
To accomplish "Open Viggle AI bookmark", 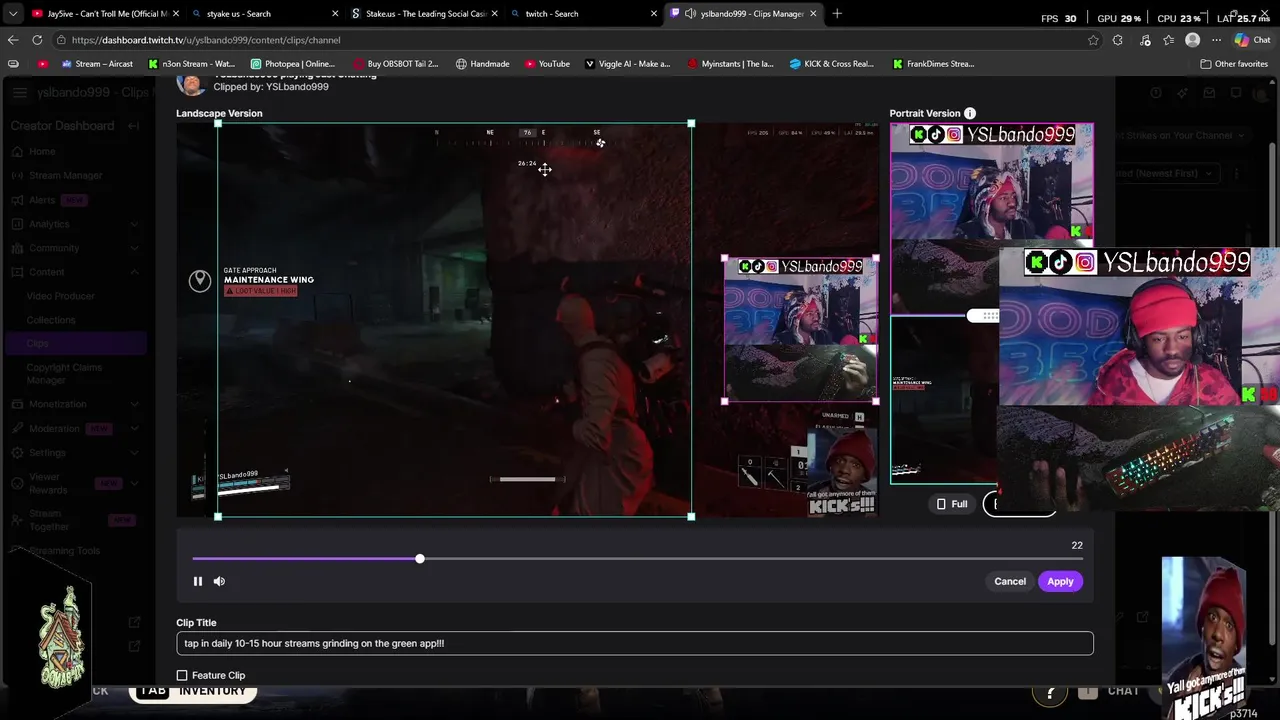I will pos(627,64).
